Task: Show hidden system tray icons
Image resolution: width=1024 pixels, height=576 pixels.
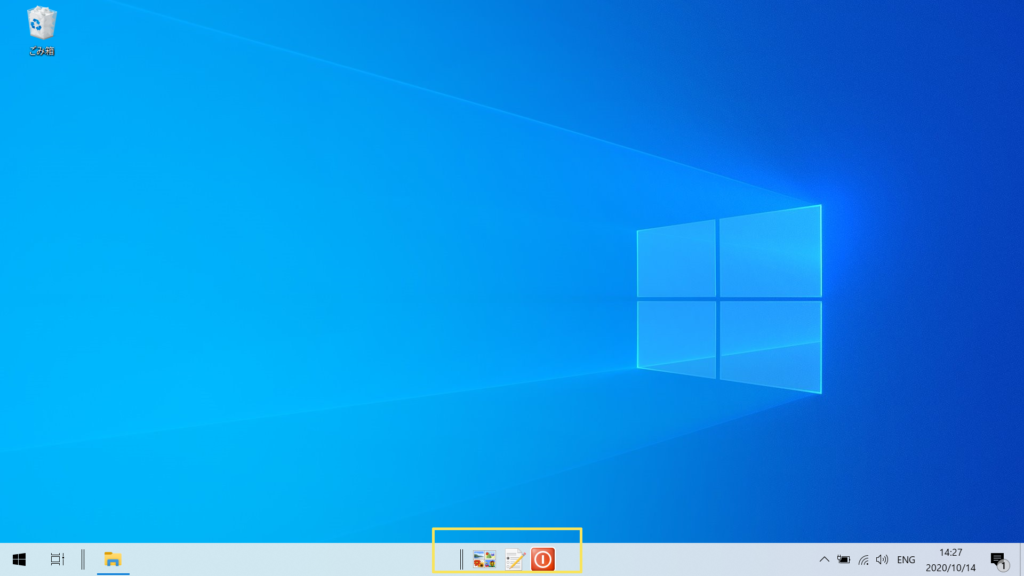Action: [824, 560]
